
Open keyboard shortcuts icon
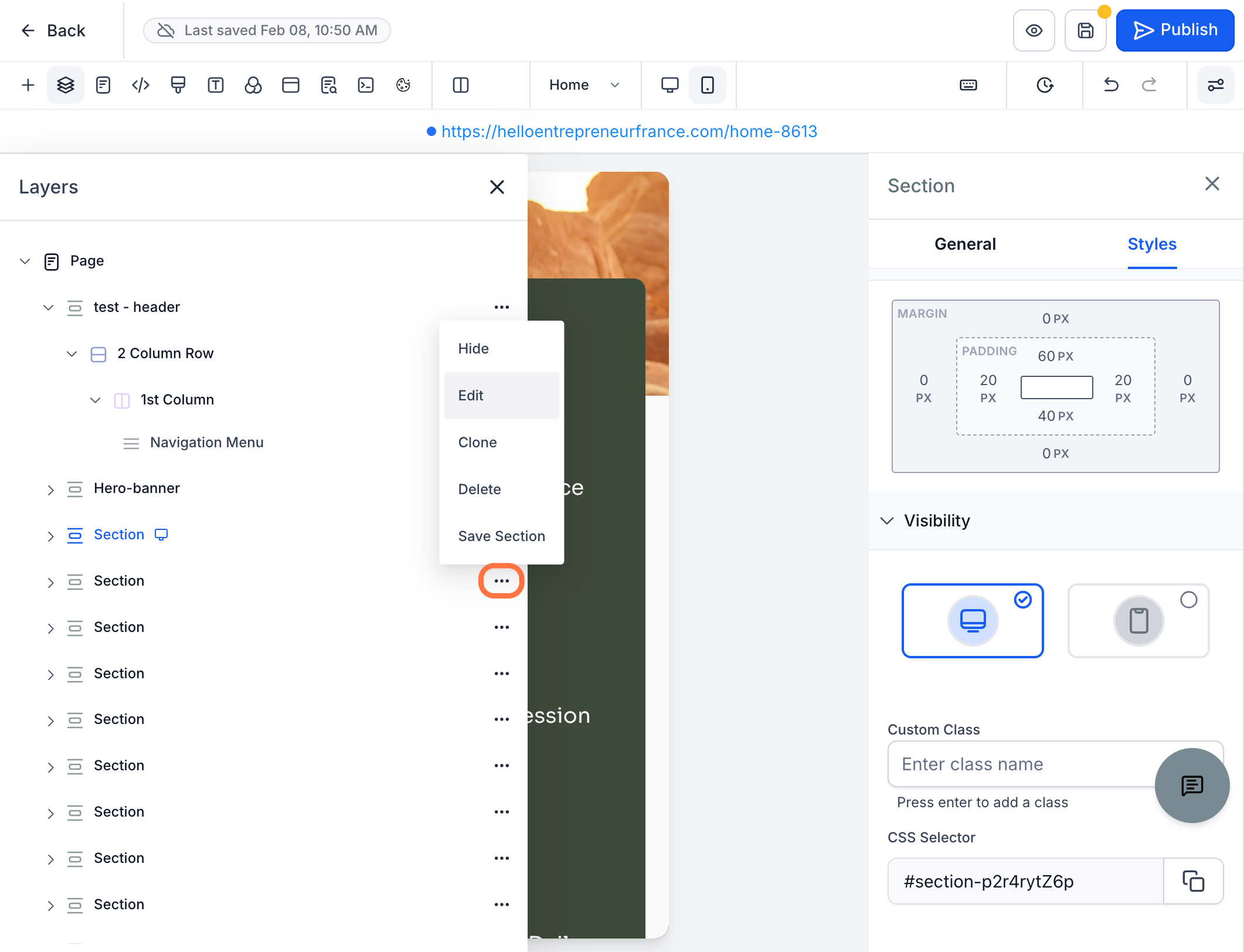point(968,85)
